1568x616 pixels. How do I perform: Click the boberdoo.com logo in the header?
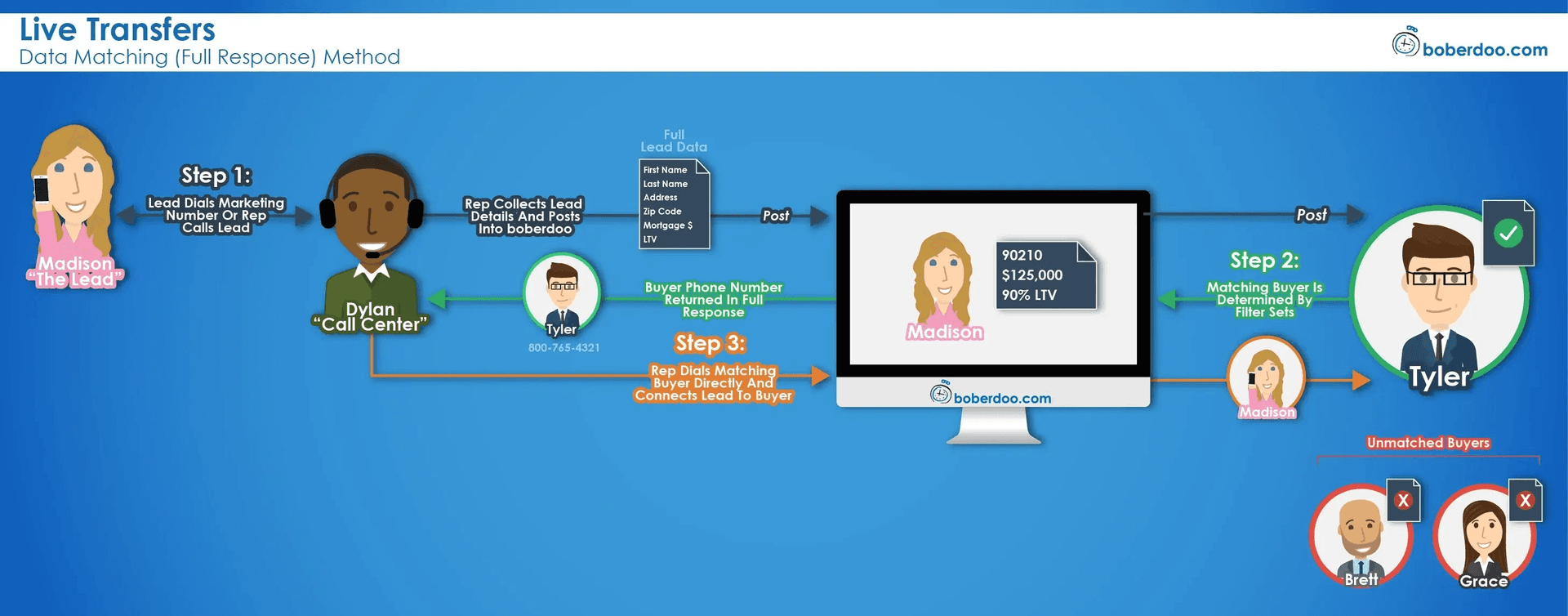[x=1469, y=43]
